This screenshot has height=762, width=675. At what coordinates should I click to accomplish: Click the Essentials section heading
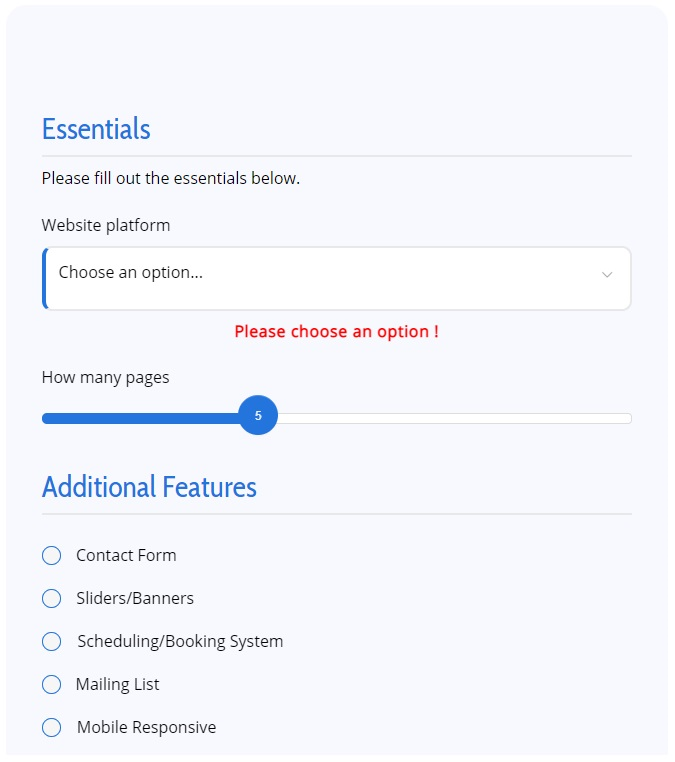(x=96, y=129)
